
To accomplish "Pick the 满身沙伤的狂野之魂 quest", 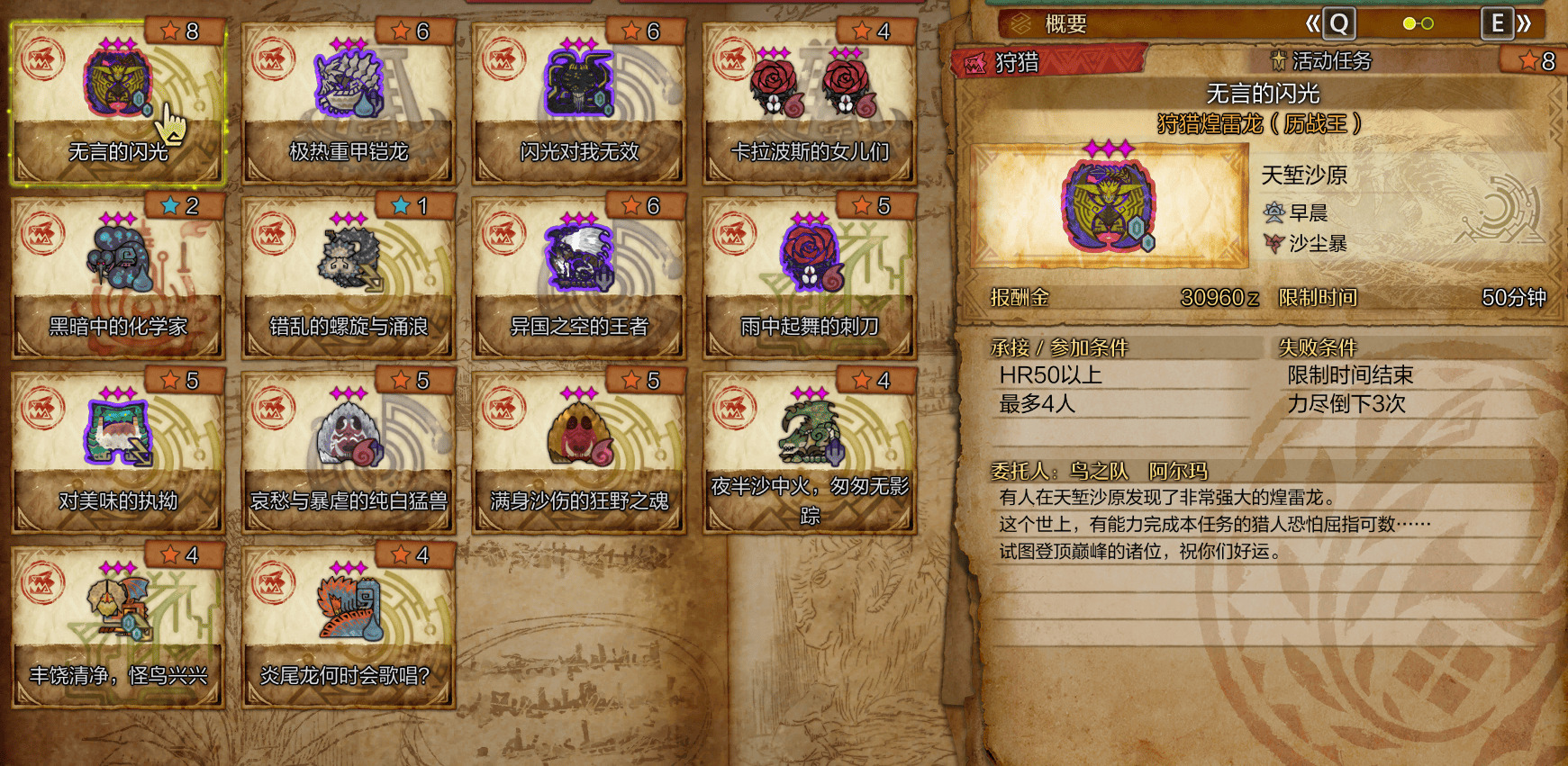I will (579, 452).
